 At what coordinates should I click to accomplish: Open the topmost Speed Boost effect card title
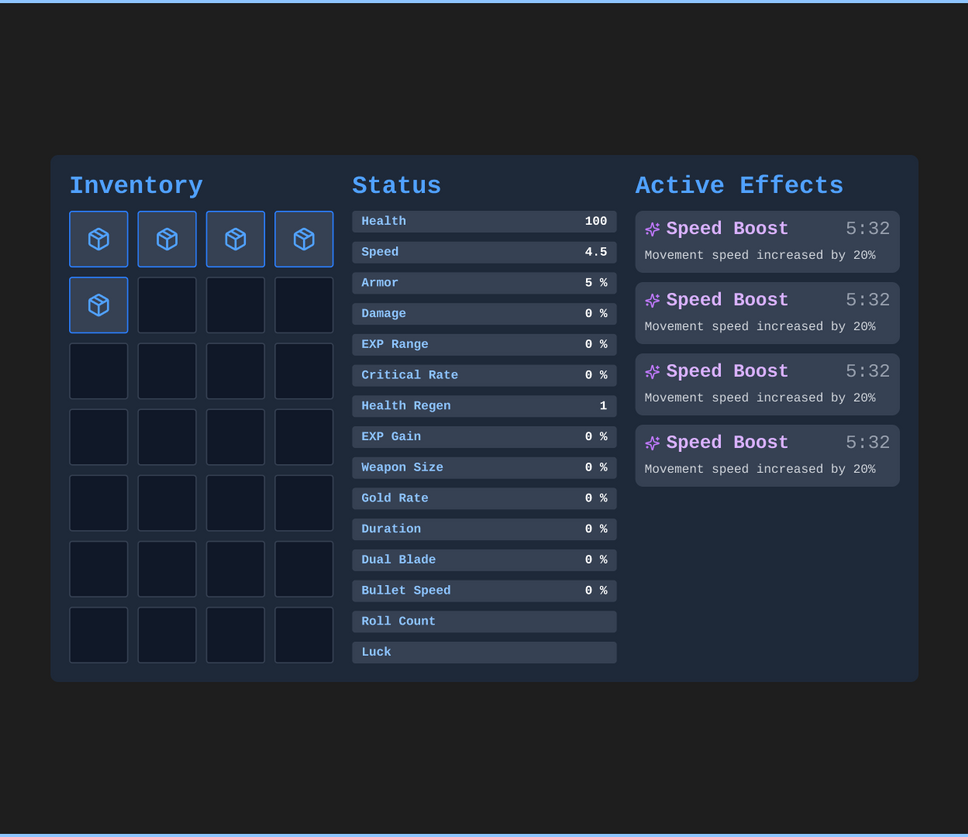[x=727, y=228]
